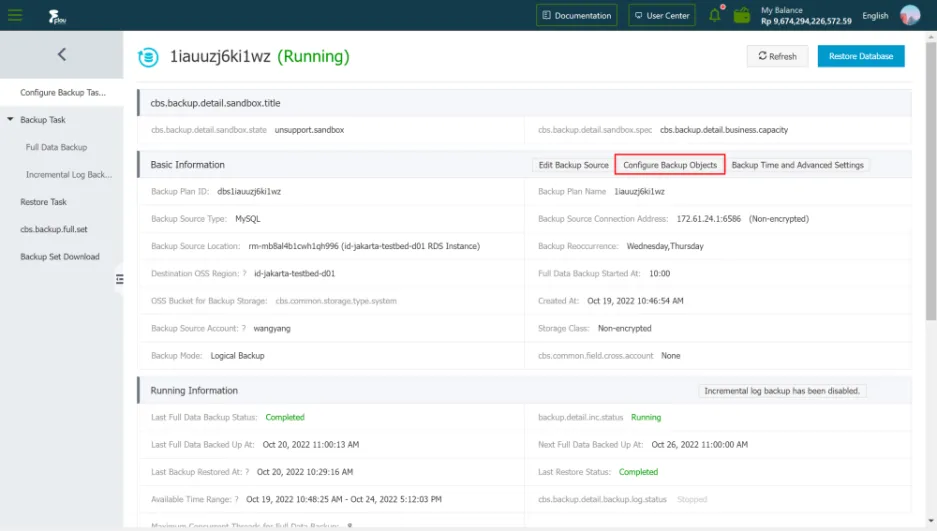Click the help icon next to Backup Source Account

(x=242, y=328)
